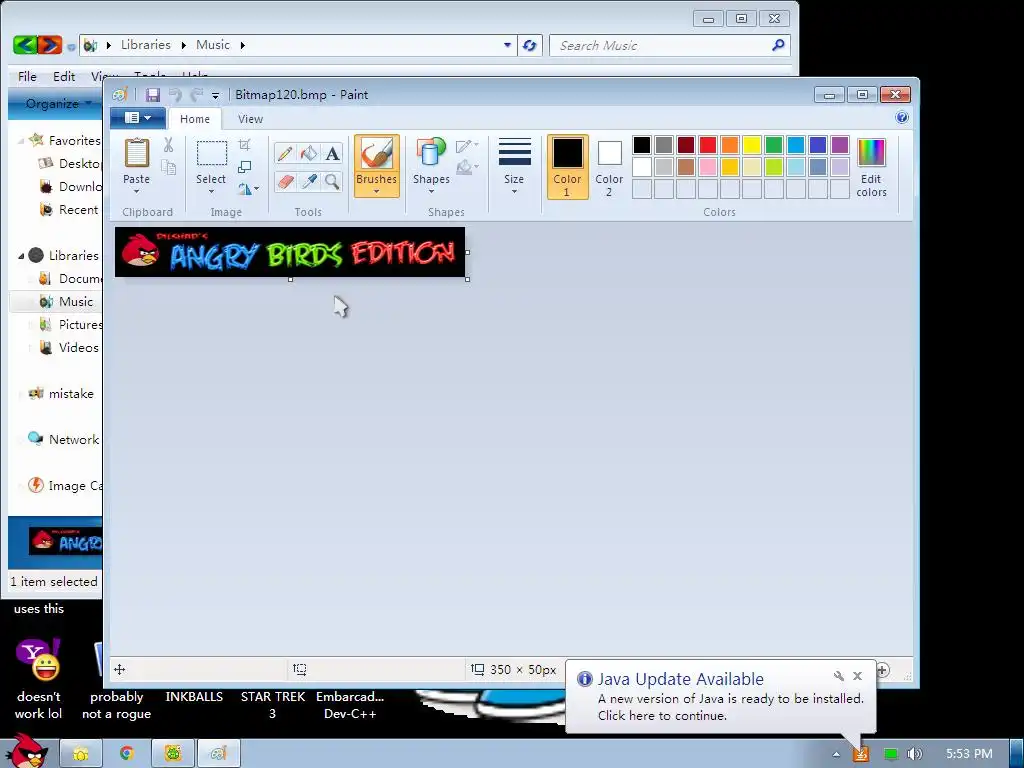
Task: Open notification options wrench icon
Action: (839, 676)
